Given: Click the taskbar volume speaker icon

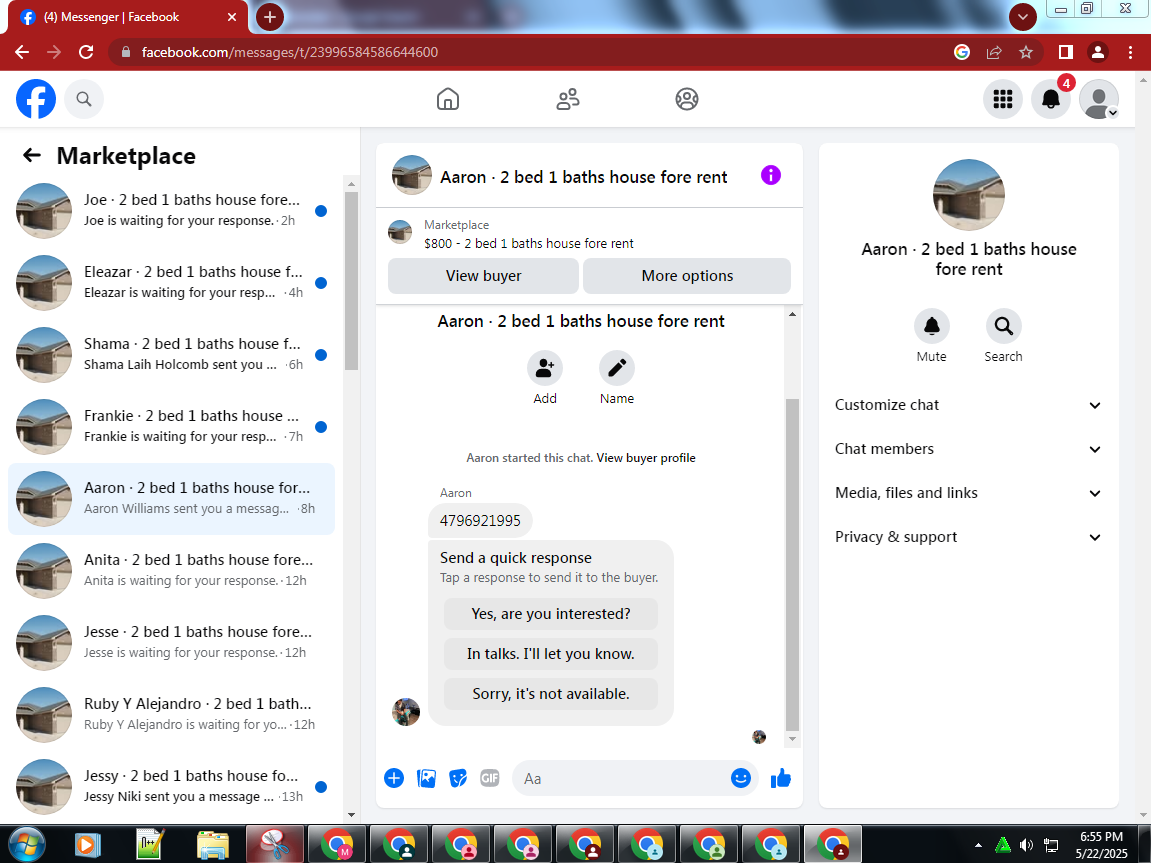Looking at the screenshot, I should click(x=1026, y=845).
